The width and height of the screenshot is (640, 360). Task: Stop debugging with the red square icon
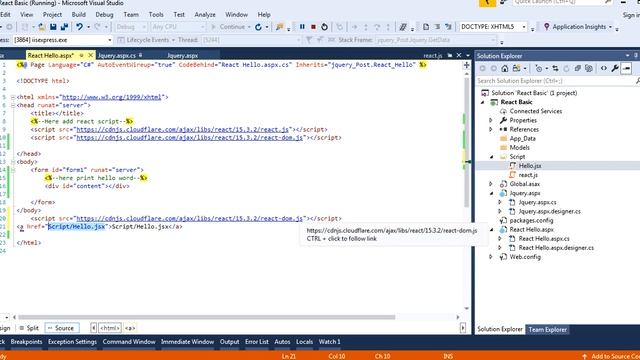[313, 27]
